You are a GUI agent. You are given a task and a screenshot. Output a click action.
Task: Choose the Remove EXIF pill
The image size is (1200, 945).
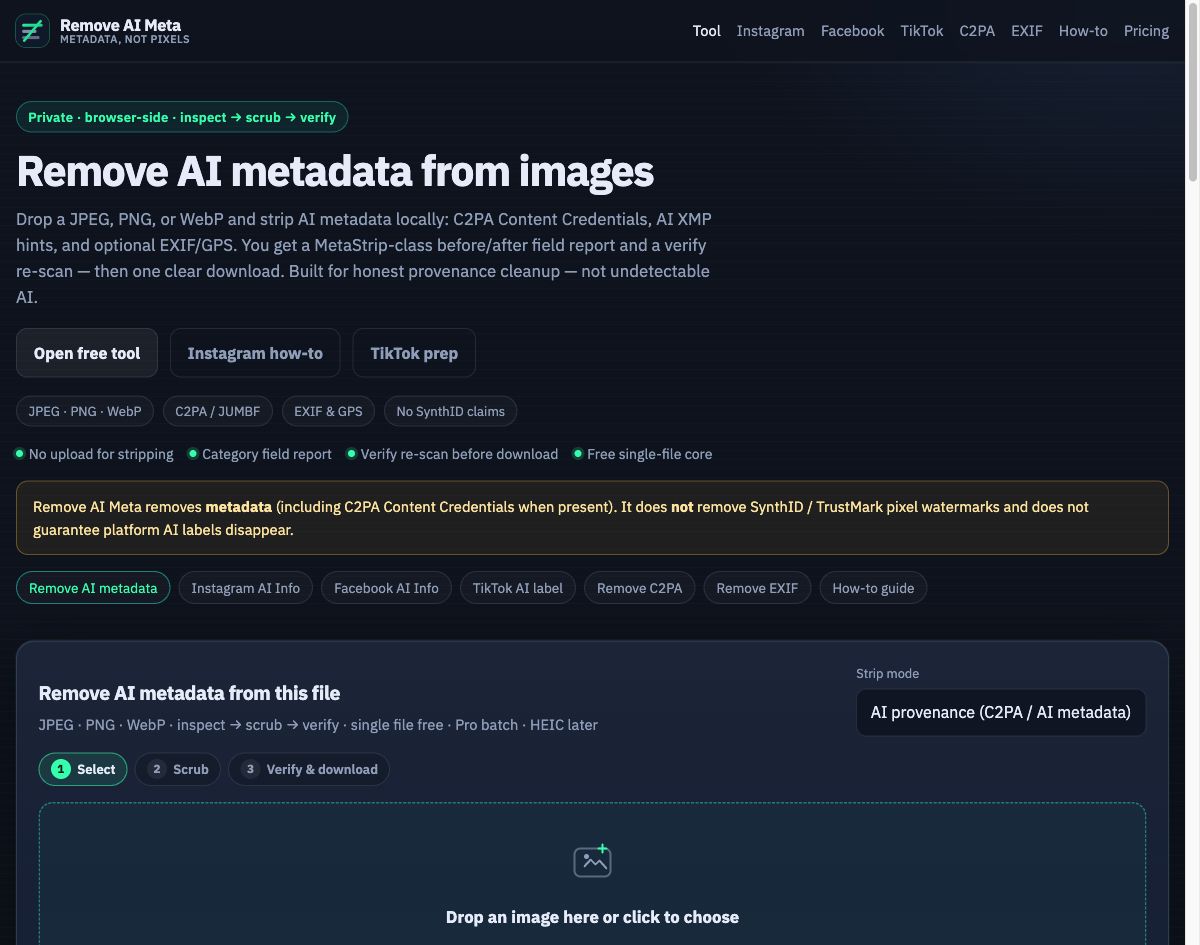[x=757, y=588]
